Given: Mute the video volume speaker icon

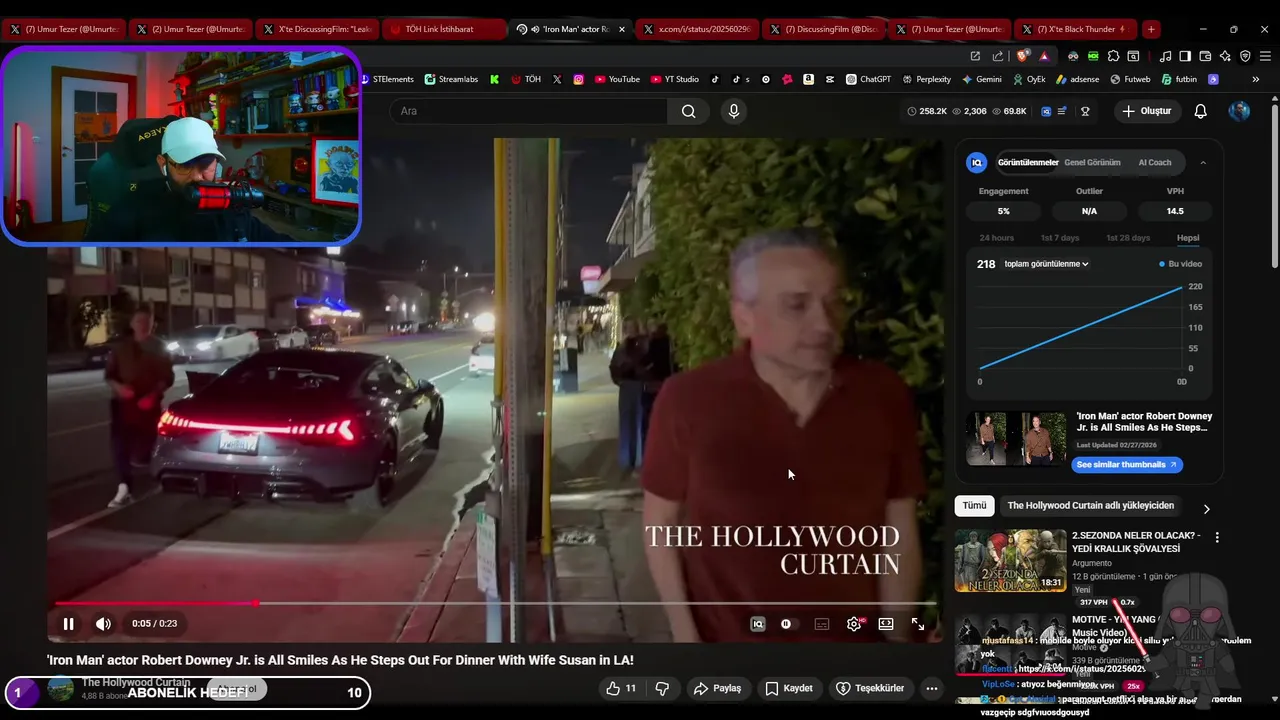Looking at the screenshot, I should pos(103,624).
